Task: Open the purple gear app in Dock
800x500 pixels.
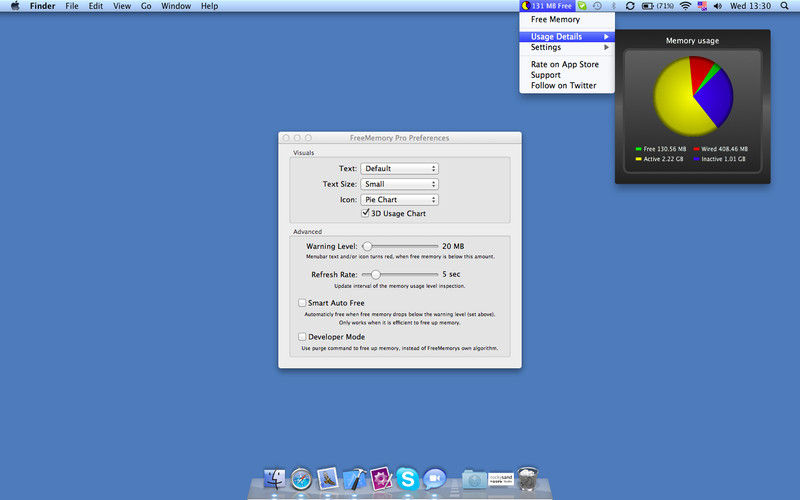Action: pyautogui.click(x=381, y=479)
